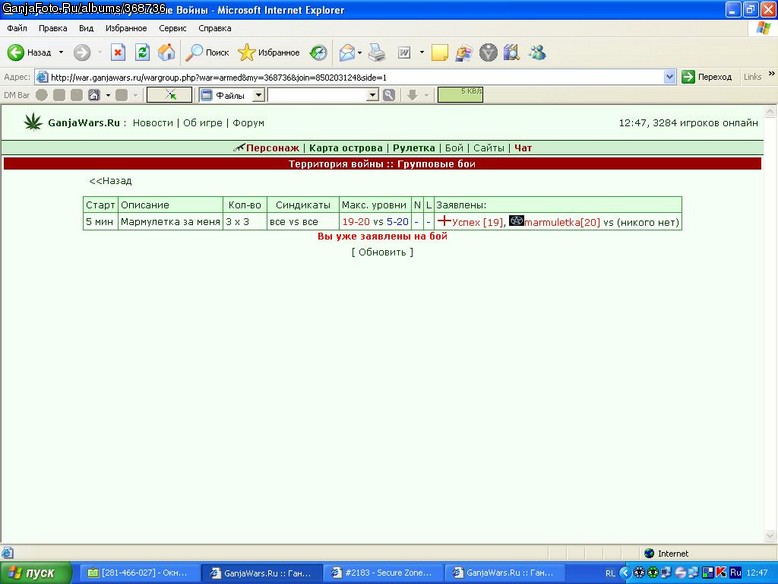Screen dimensions: 778x584
Task: Expand the Links toolbar chevron
Action: pos(772,74)
